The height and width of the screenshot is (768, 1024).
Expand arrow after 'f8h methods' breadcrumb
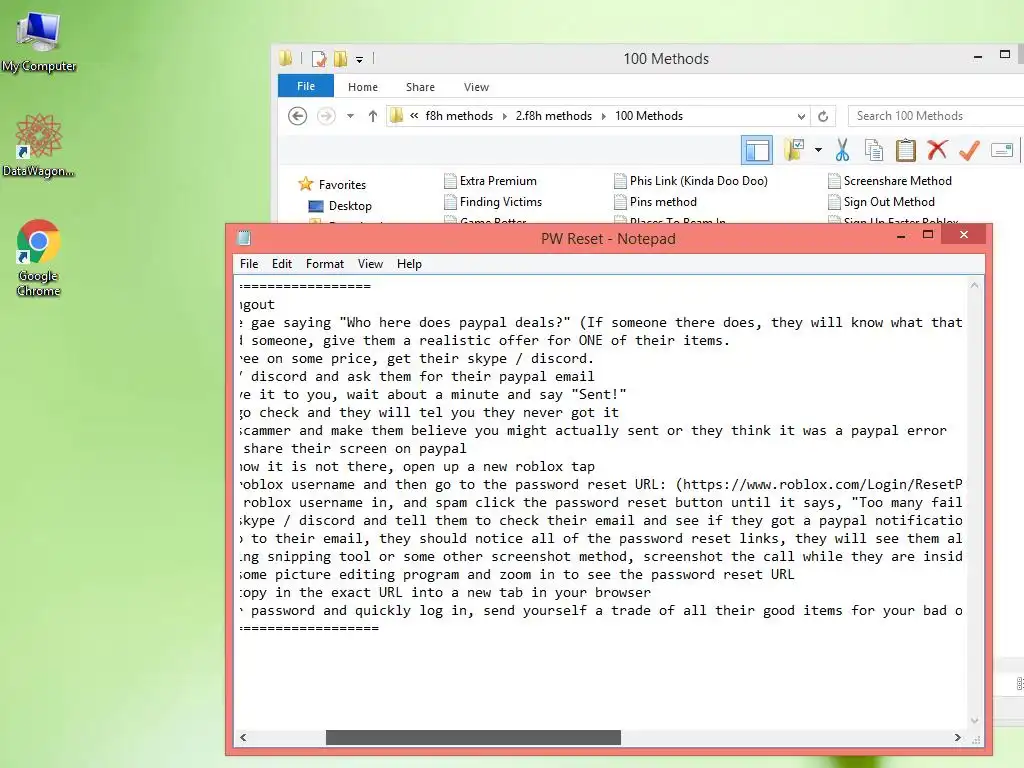505,116
